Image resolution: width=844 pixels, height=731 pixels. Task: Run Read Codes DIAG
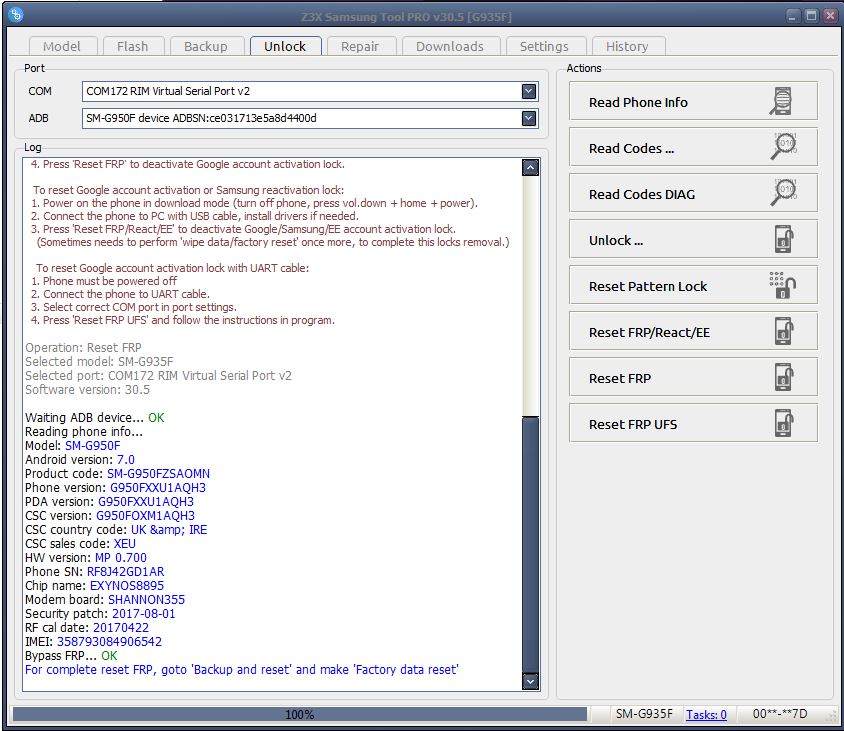click(693, 193)
